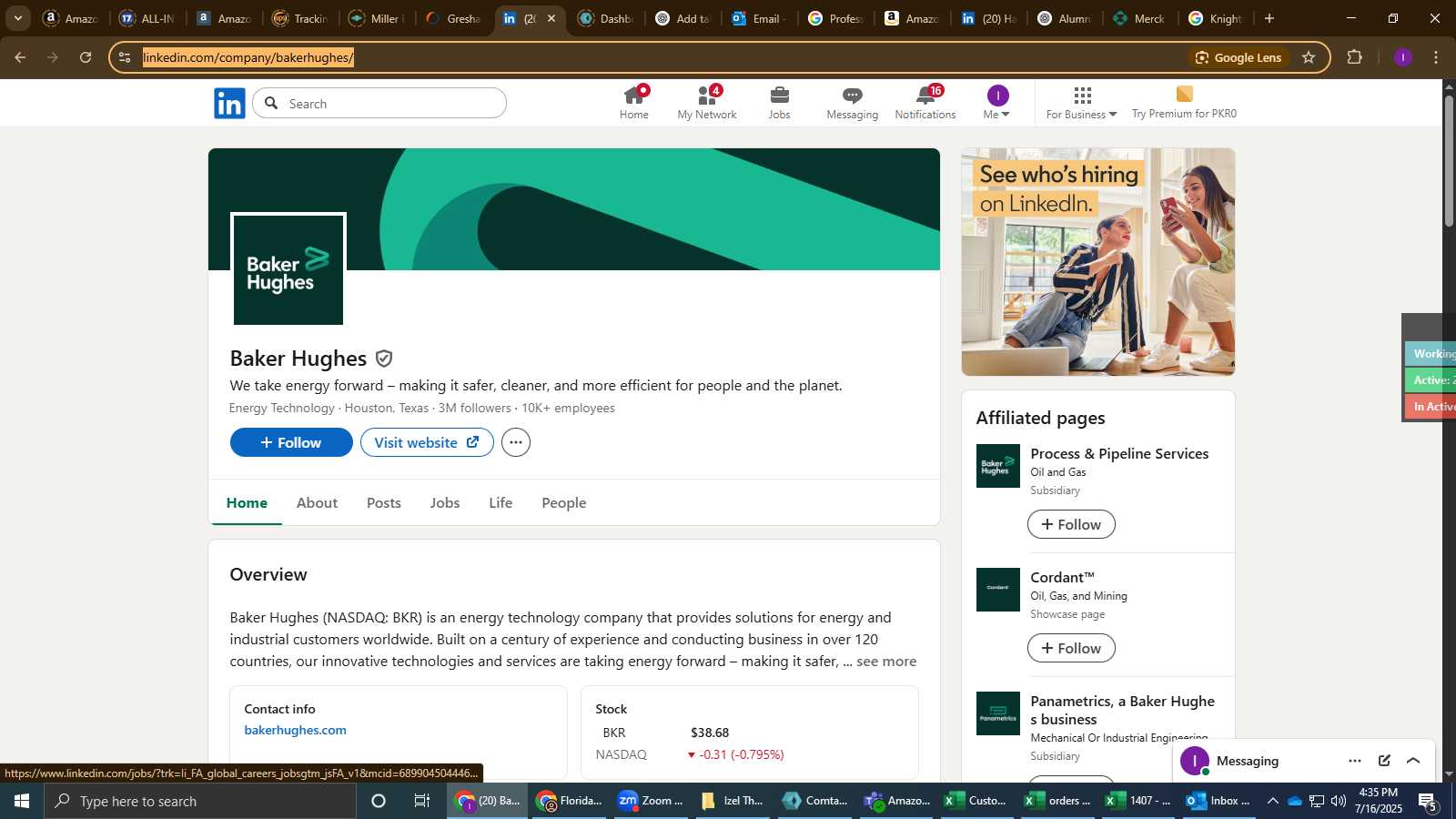The width and height of the screenshot is (1456, 819).
Task: Click the page vertical scrollbar
Action: pyautogui.click(x=1449, y=160)
